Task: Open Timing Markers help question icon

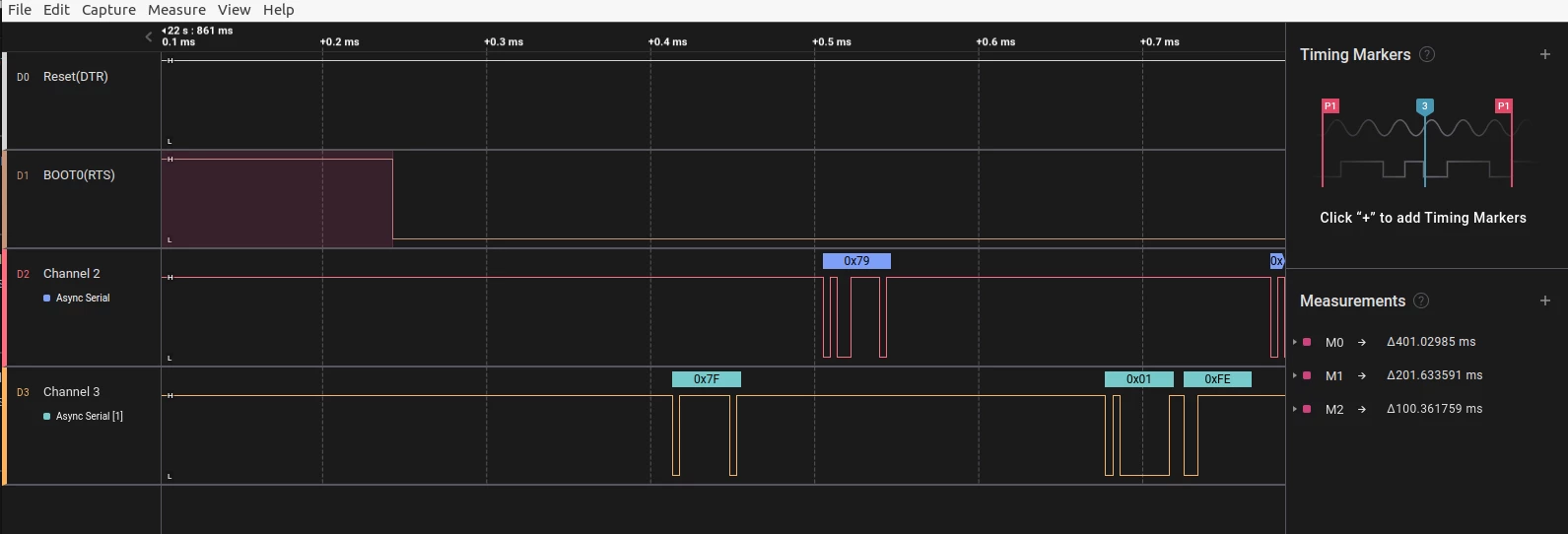Action: pos(1427,55)
